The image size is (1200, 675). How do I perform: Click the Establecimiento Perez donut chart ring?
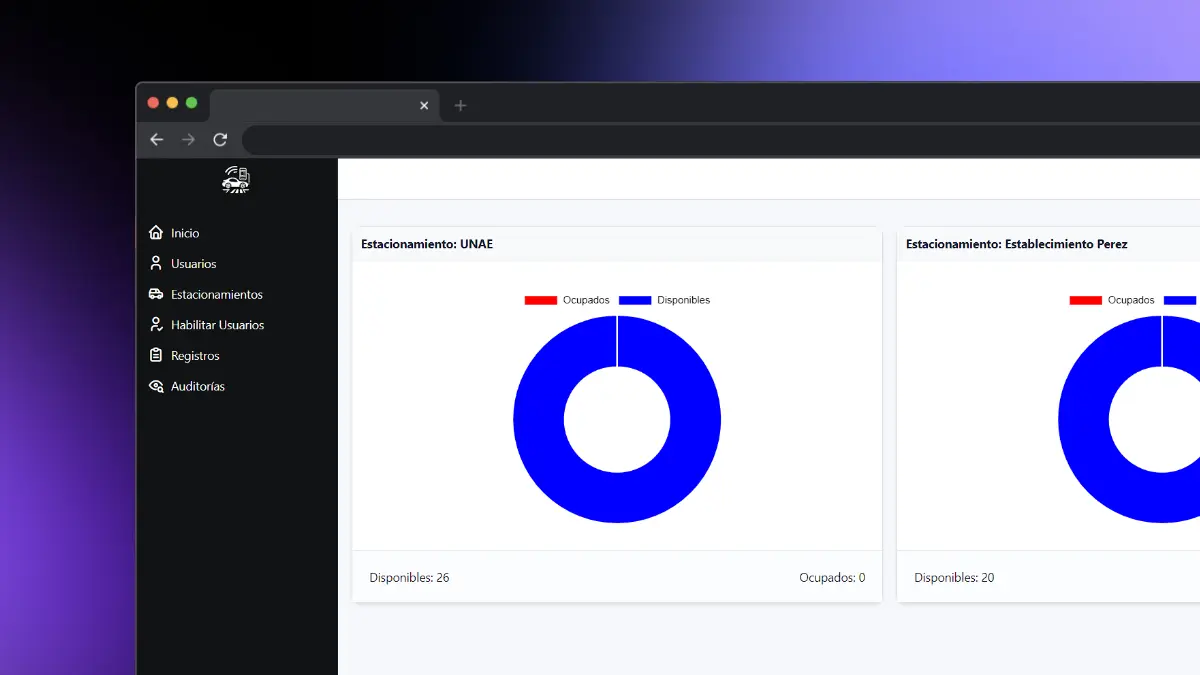click(1085, 420)
